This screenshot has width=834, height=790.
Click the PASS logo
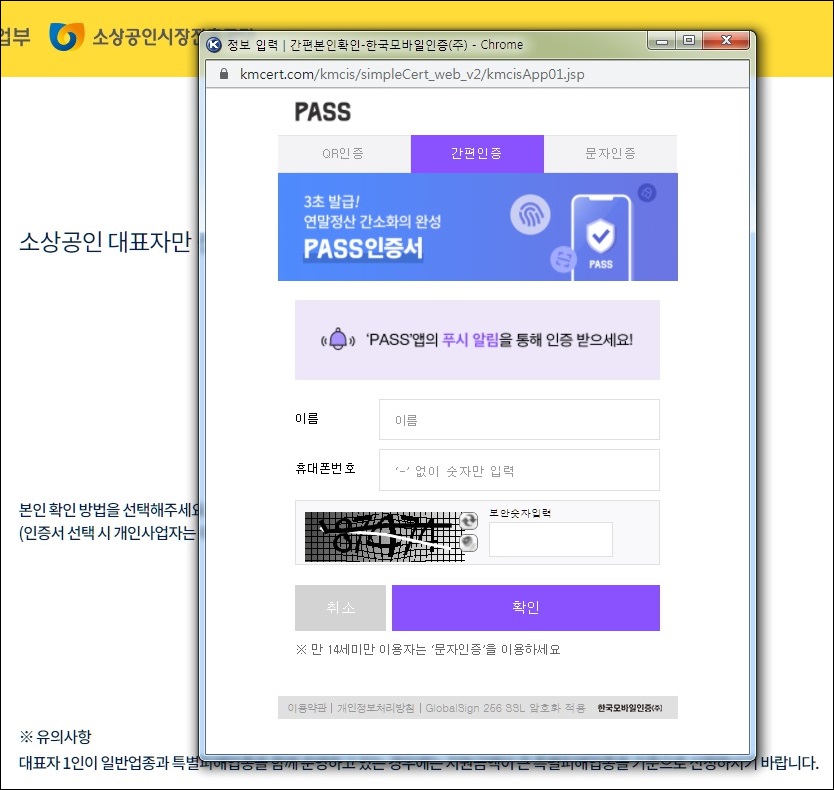coord(323,112)
